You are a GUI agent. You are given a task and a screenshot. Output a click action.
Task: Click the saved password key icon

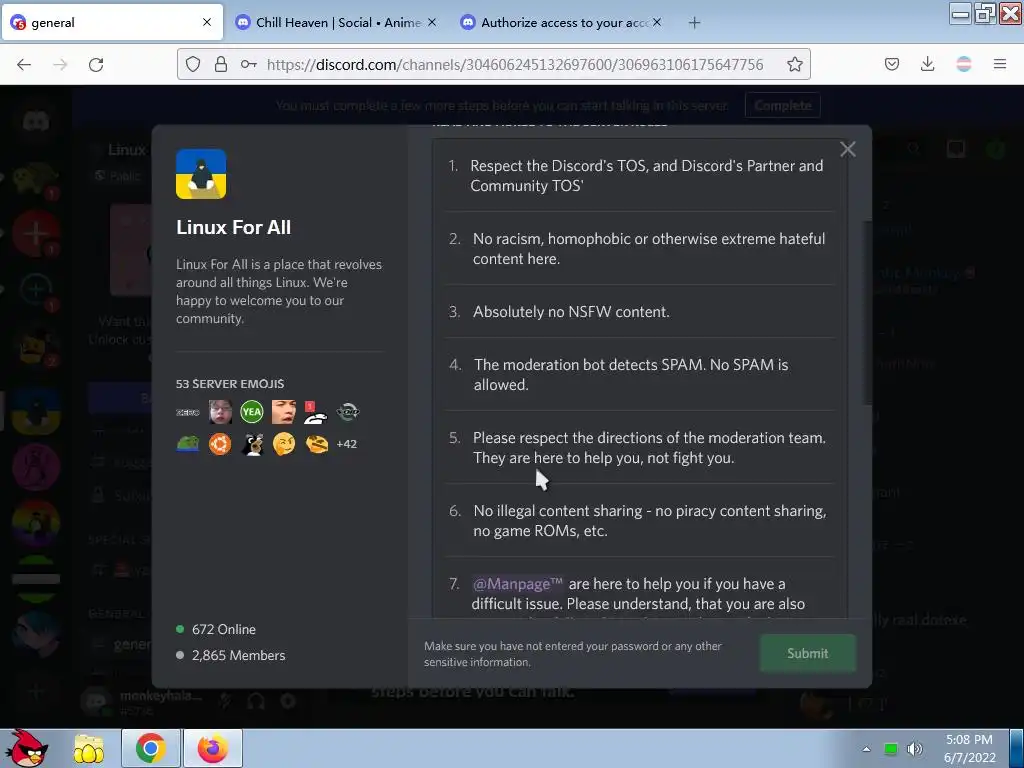(x=248, y=64)
